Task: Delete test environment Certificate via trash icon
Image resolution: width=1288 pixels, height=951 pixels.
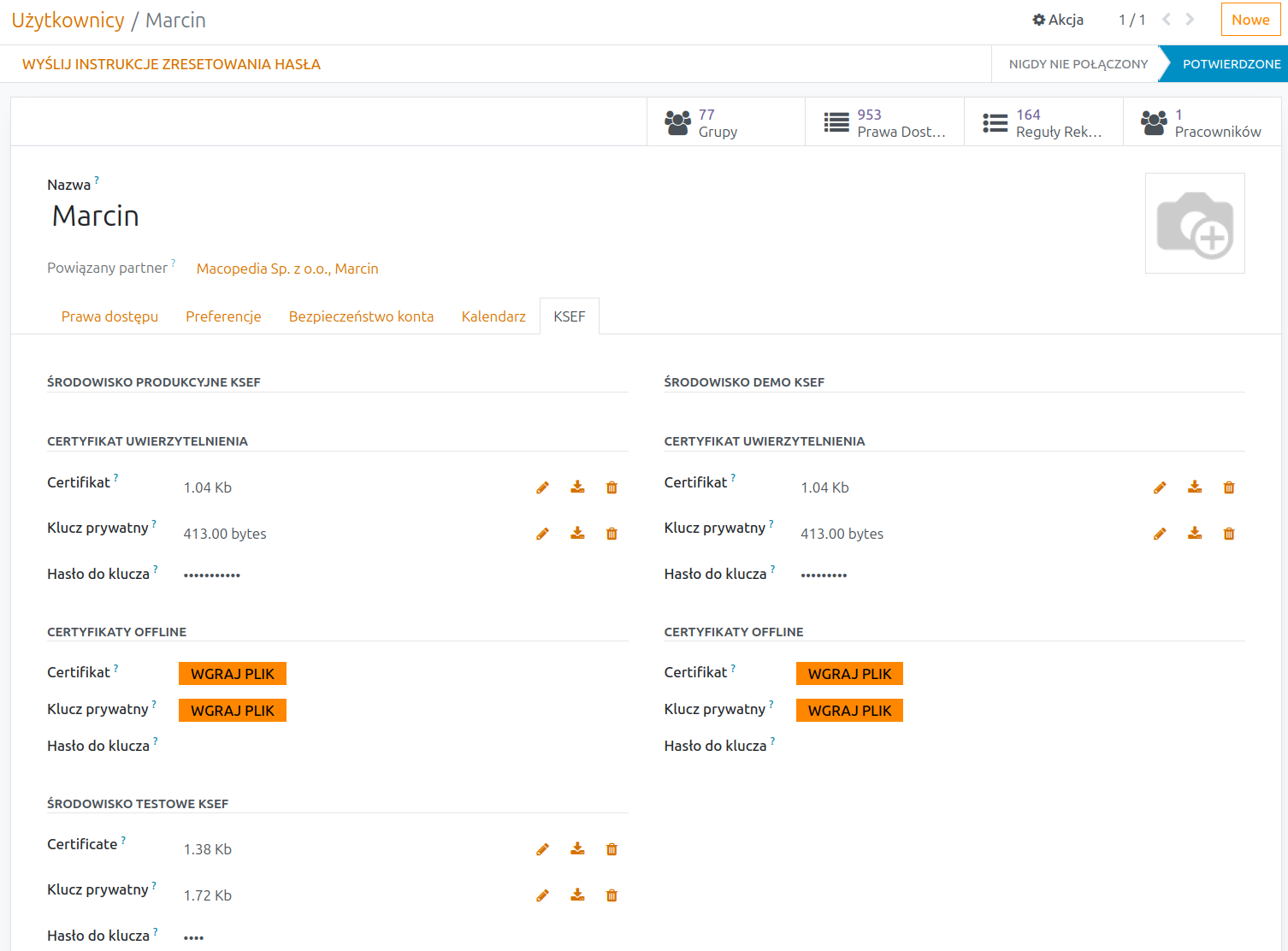Action: (x=612, y=849)
